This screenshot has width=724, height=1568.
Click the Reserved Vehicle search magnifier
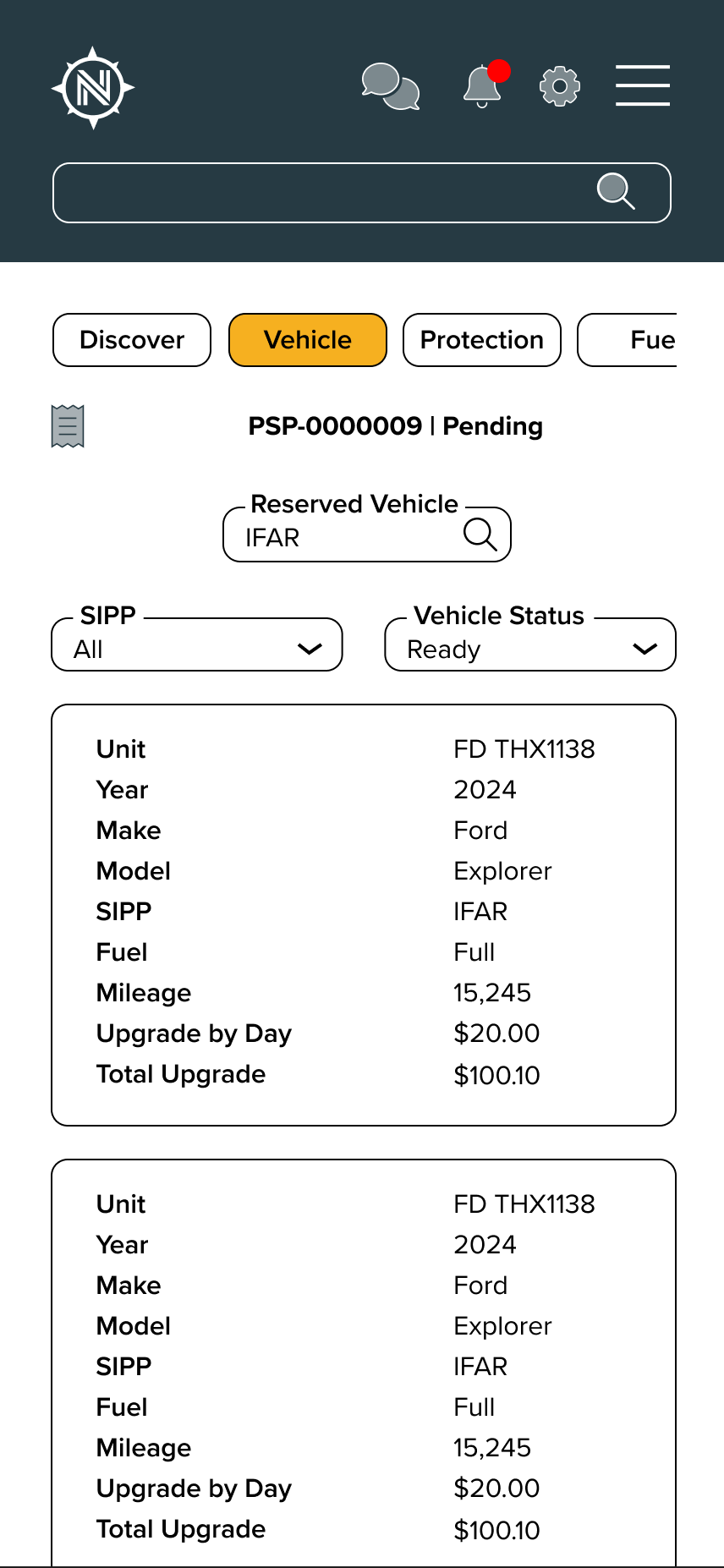click(480, 535)
